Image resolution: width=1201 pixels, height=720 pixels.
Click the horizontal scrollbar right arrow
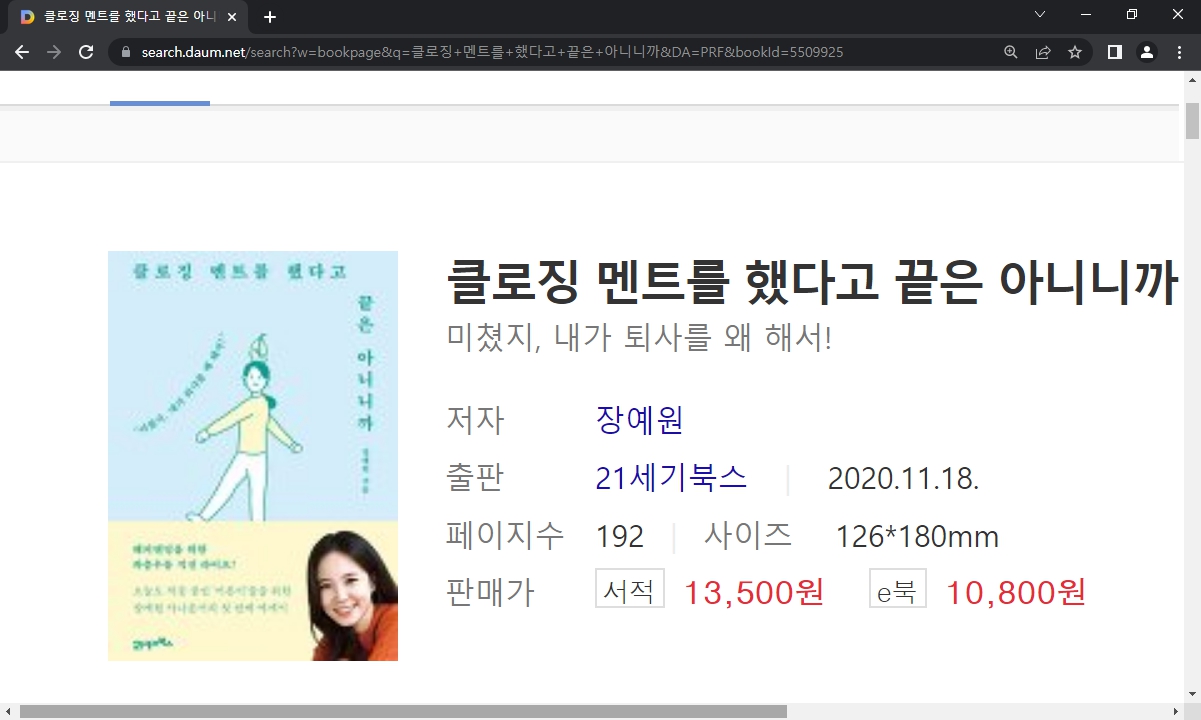[x=1175, y=711]
